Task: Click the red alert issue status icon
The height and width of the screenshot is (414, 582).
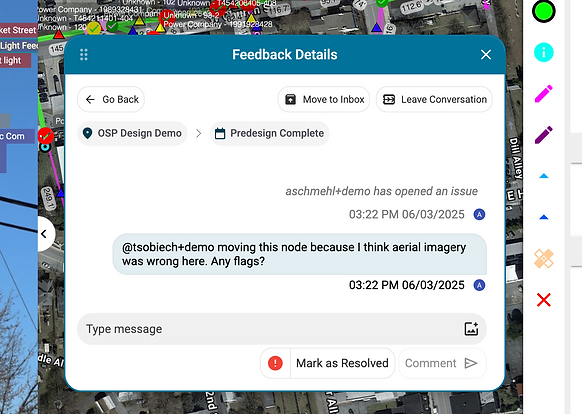Action: [275, 363]
